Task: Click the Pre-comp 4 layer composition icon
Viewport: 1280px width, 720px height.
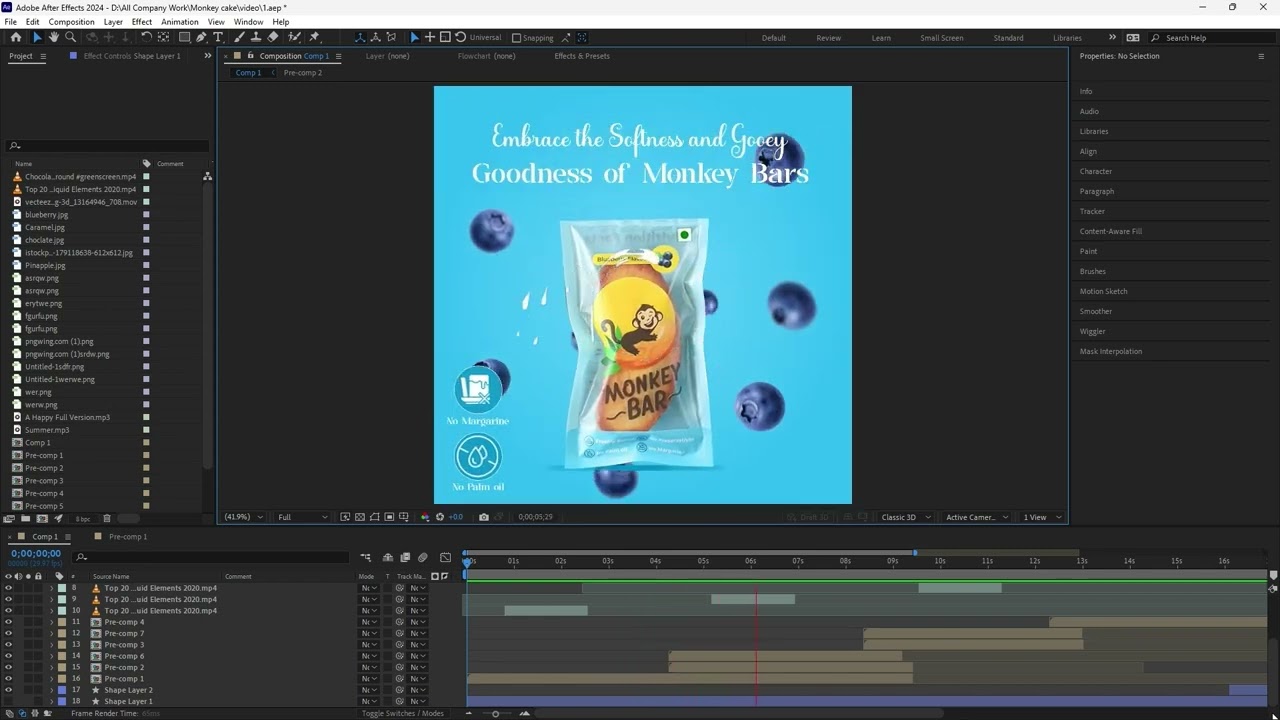Action: tap(96, 622)
